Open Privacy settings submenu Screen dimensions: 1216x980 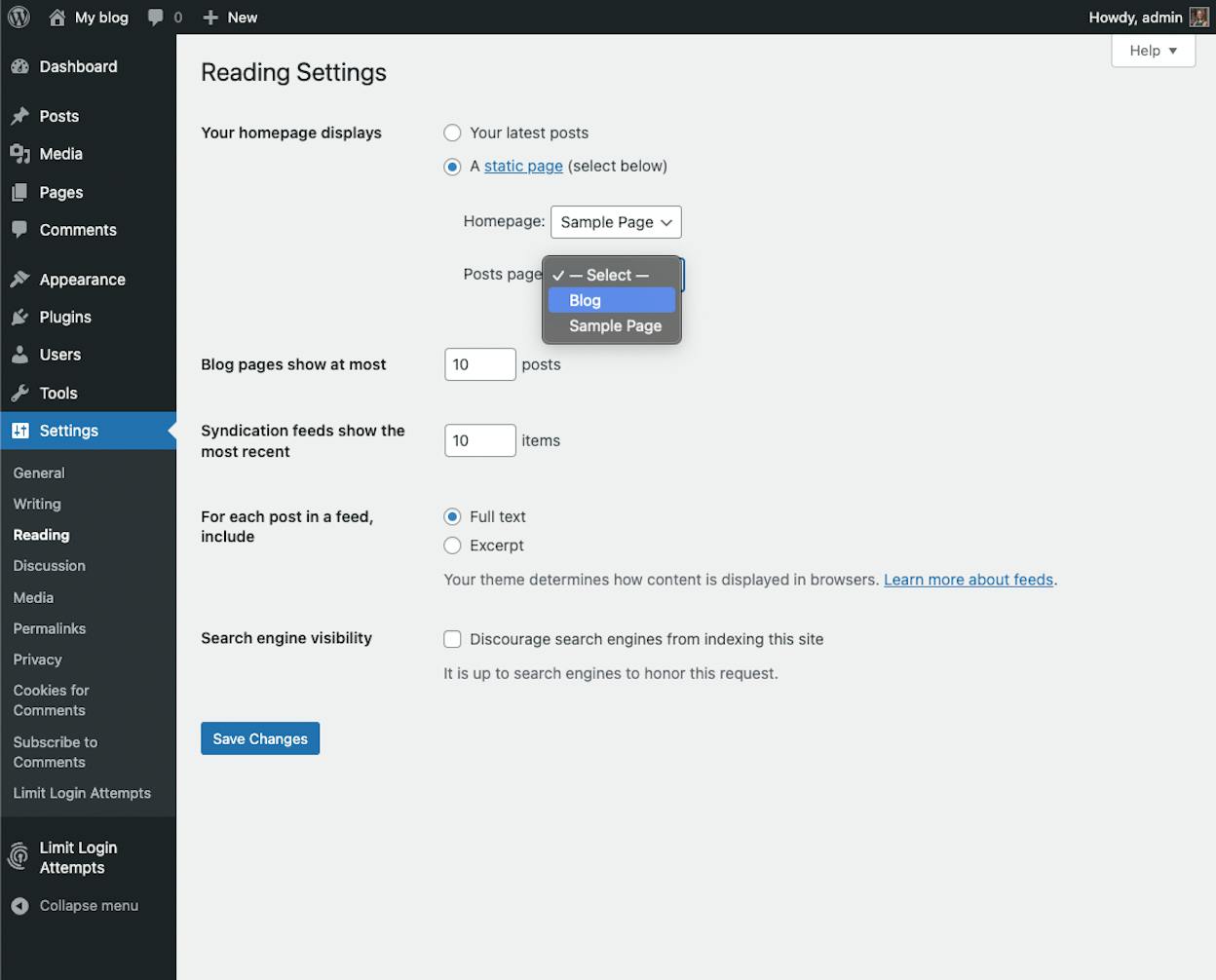pos(37,660)
